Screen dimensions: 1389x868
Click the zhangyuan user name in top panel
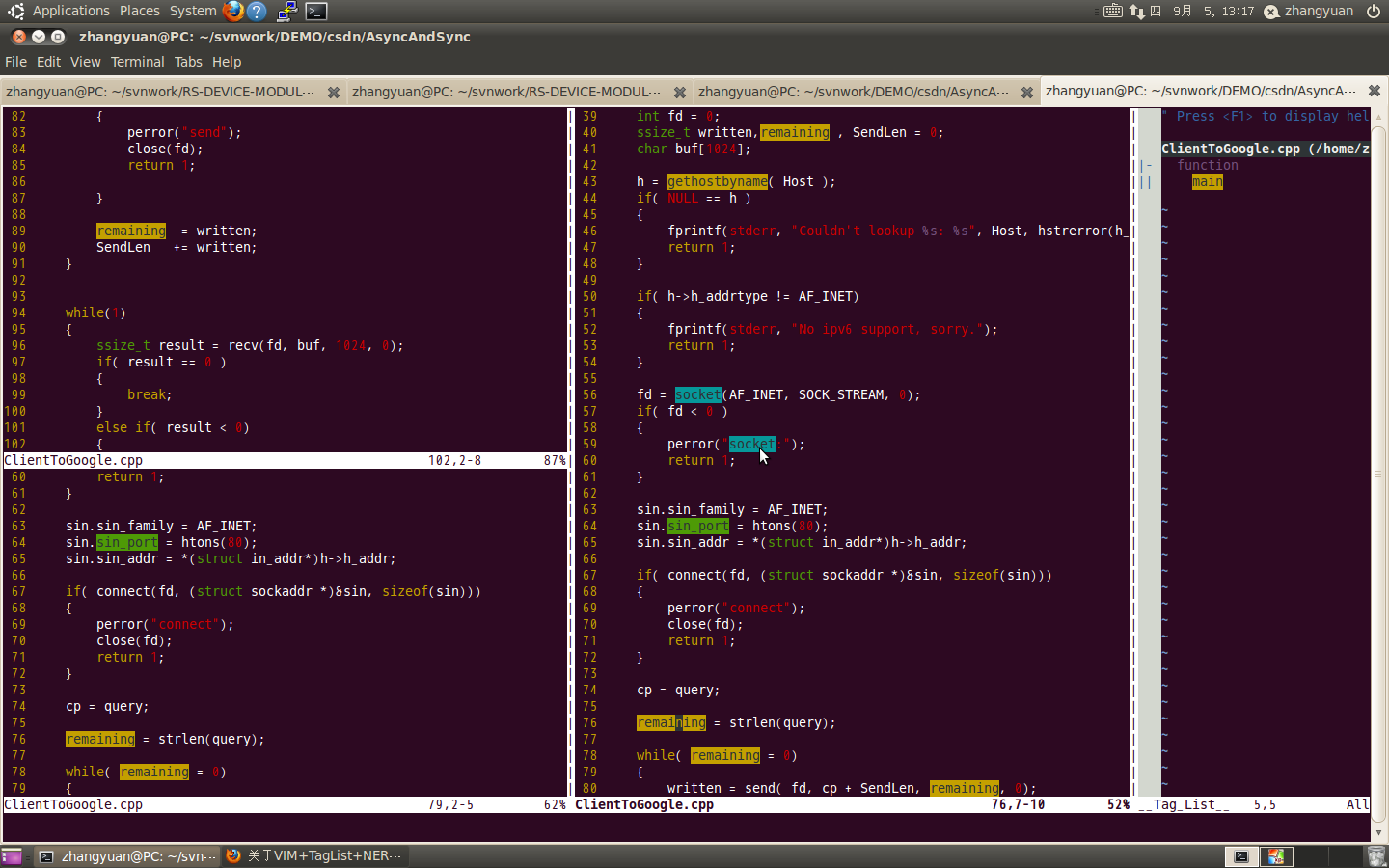click(1319, 12)
